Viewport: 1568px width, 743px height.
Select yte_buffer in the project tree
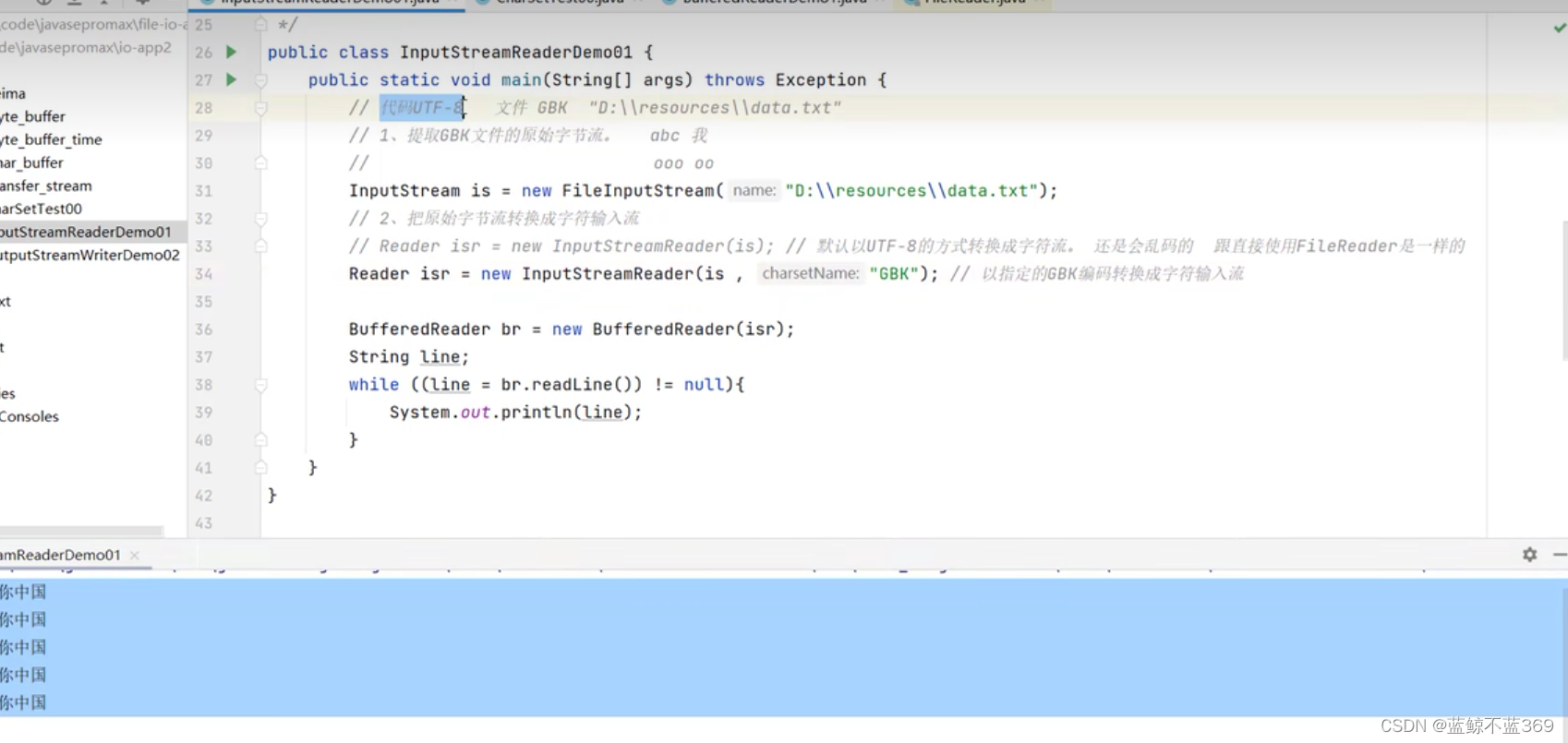(33, 116)
